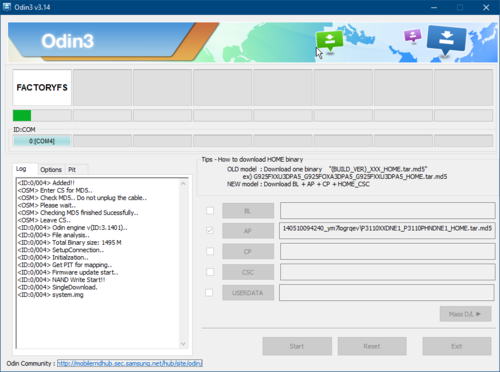The width and height of the screenshot is (500, 372).
Task: Click the log scrollbar up arrow
Action: [183, 184]
